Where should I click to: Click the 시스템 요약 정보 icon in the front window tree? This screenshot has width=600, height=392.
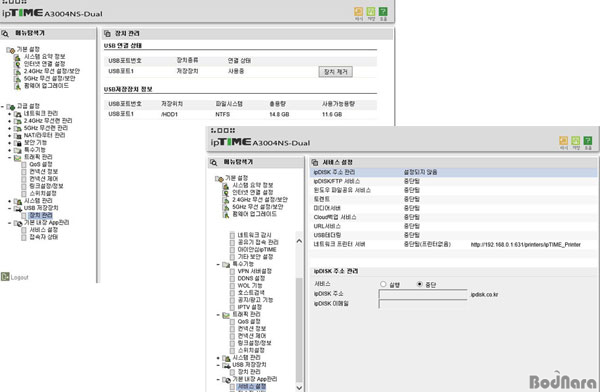(x=226, y=185)
